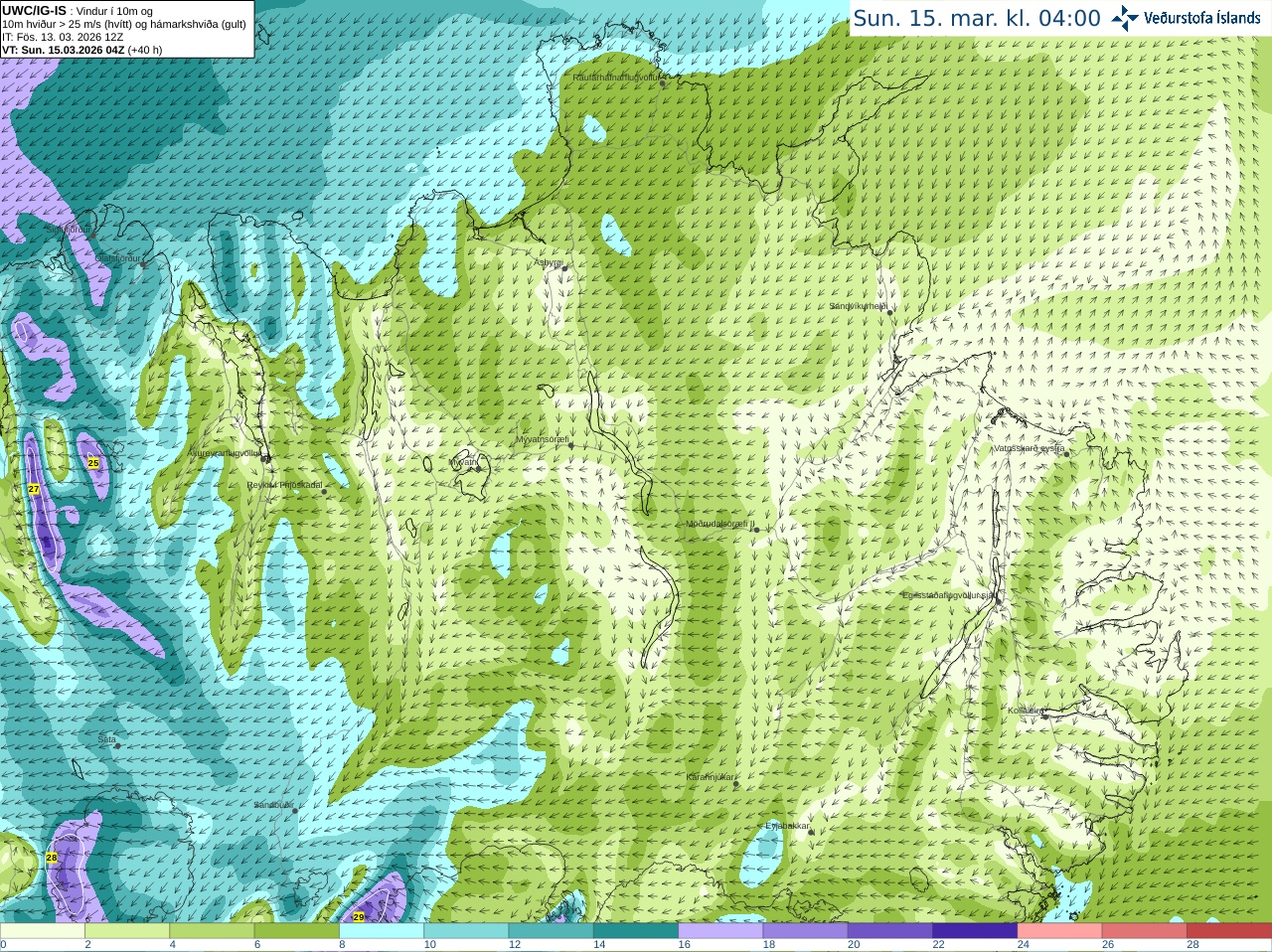This screenshot has height=952, width=1272.
Task: Select the Eyjabakkar station label
Action: click(788, 826)
